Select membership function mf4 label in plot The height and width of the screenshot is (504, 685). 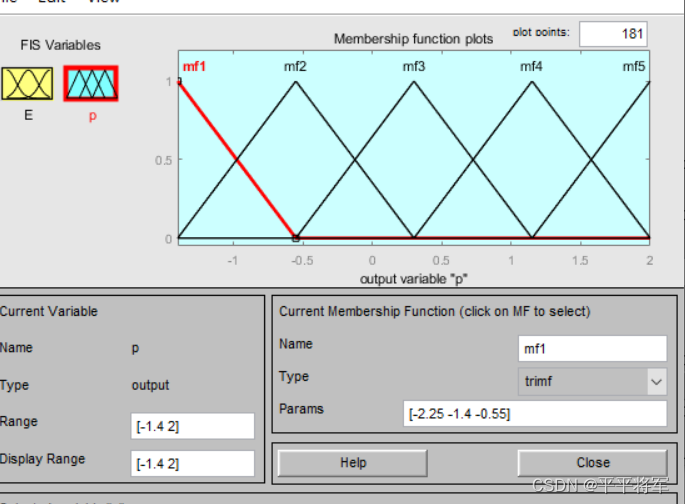(x=531, y=66)
